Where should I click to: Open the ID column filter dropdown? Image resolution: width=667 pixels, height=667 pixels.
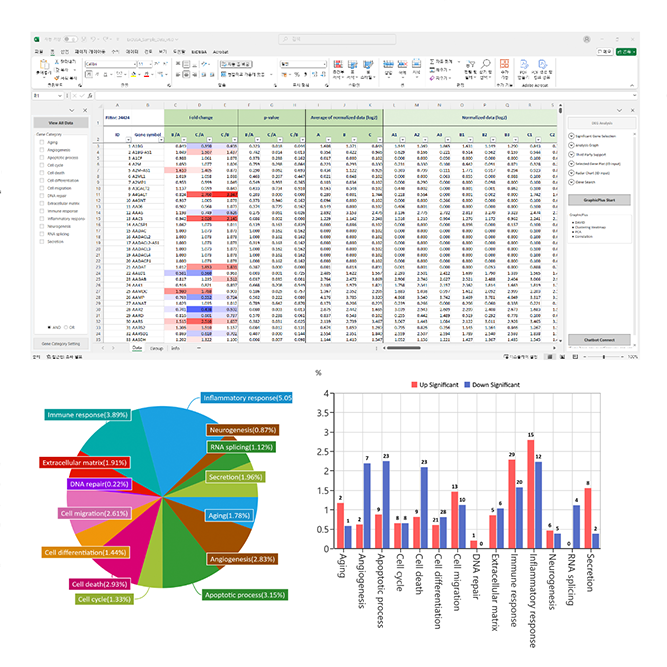point(128,140)
